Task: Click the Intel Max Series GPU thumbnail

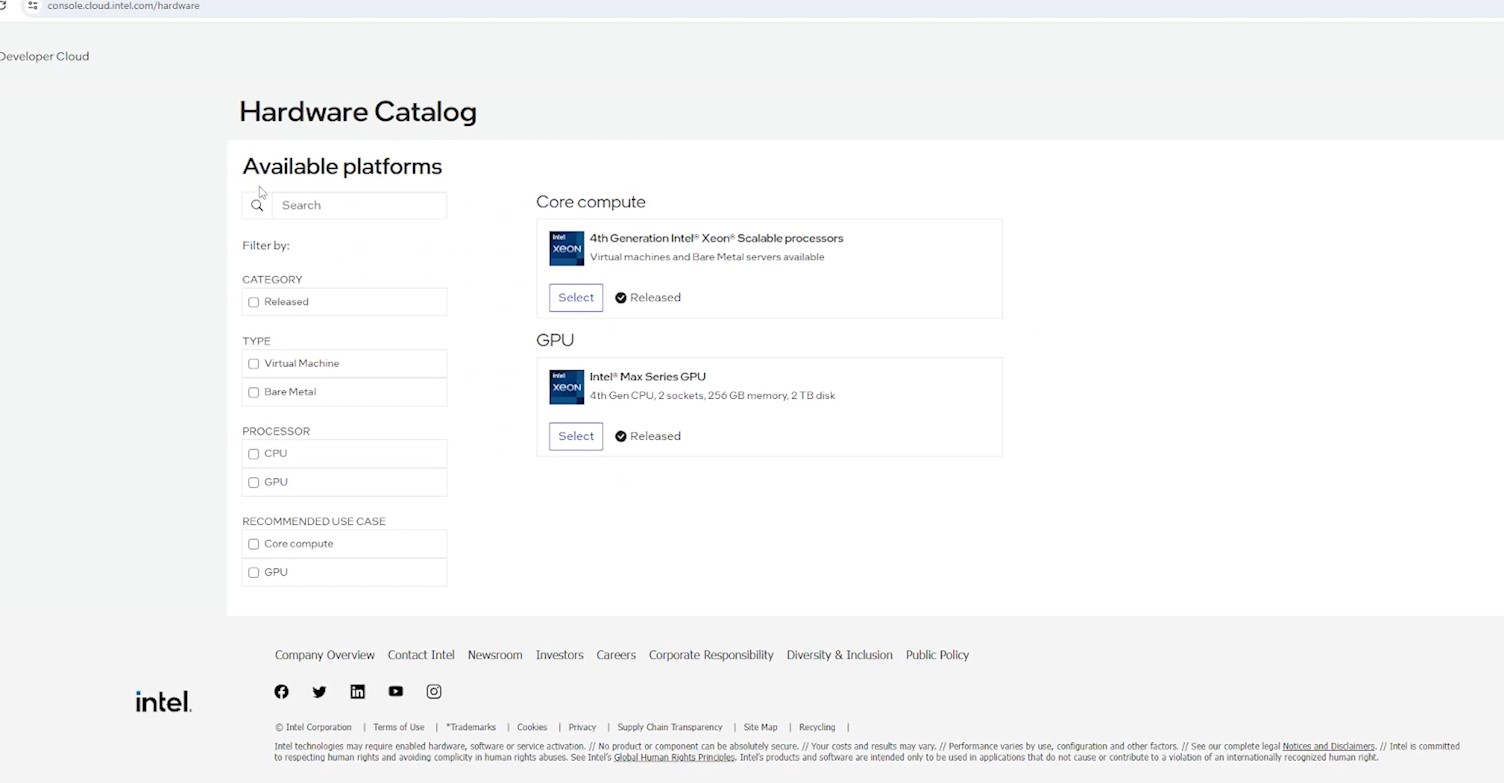Action: (x=566, y=387)
